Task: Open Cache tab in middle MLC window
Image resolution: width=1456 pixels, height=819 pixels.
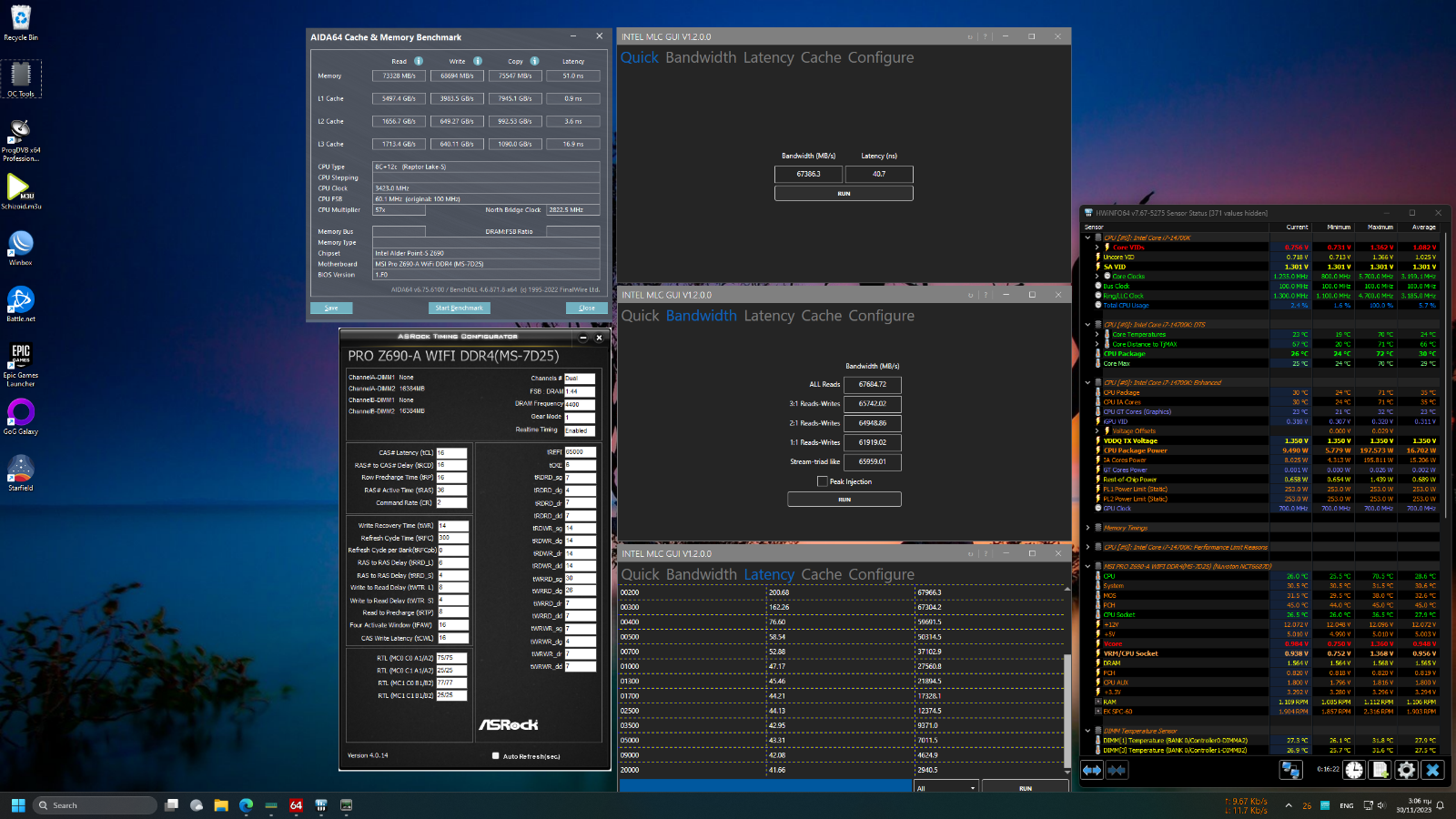Action: coord(821,316)
